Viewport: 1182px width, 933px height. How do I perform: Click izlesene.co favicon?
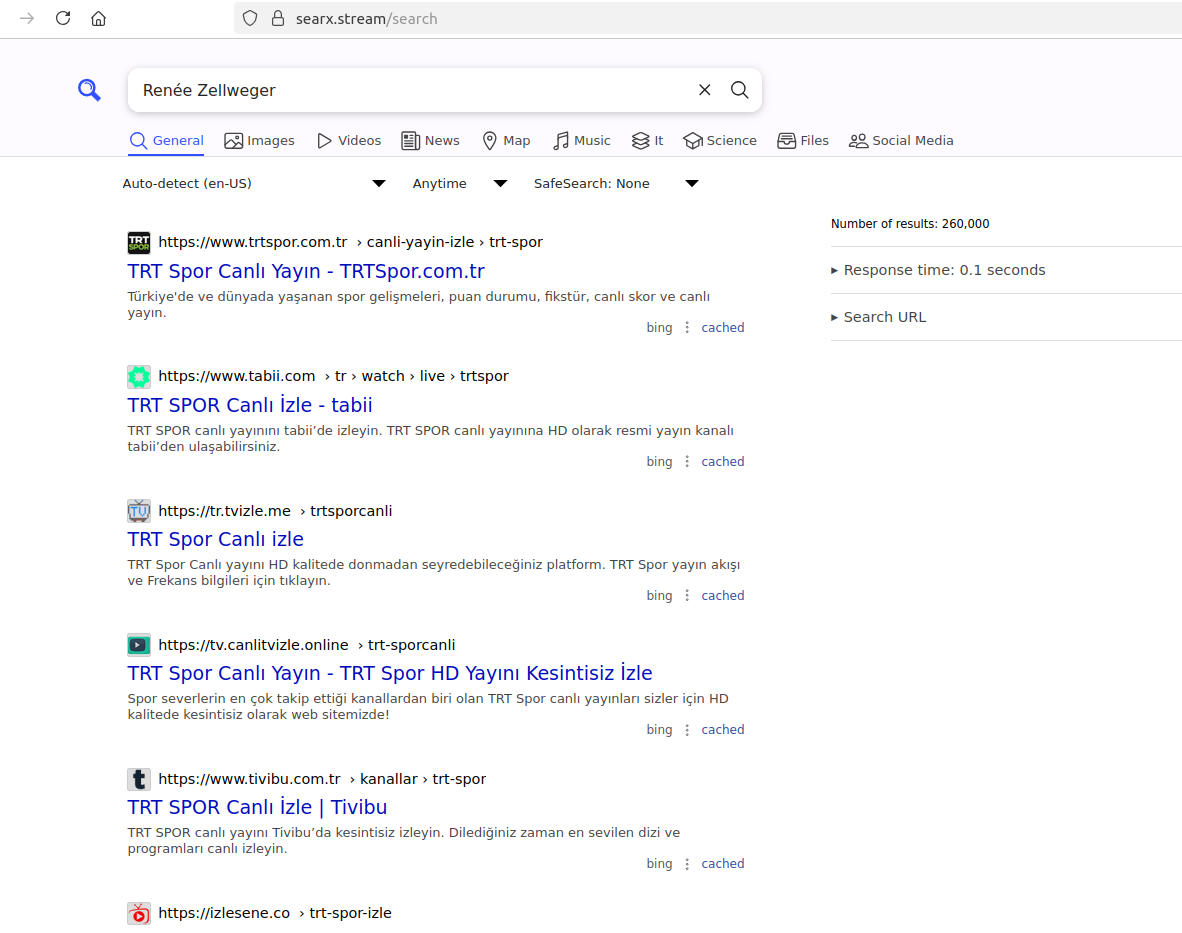pyautogui.click(x=139, y=913)
